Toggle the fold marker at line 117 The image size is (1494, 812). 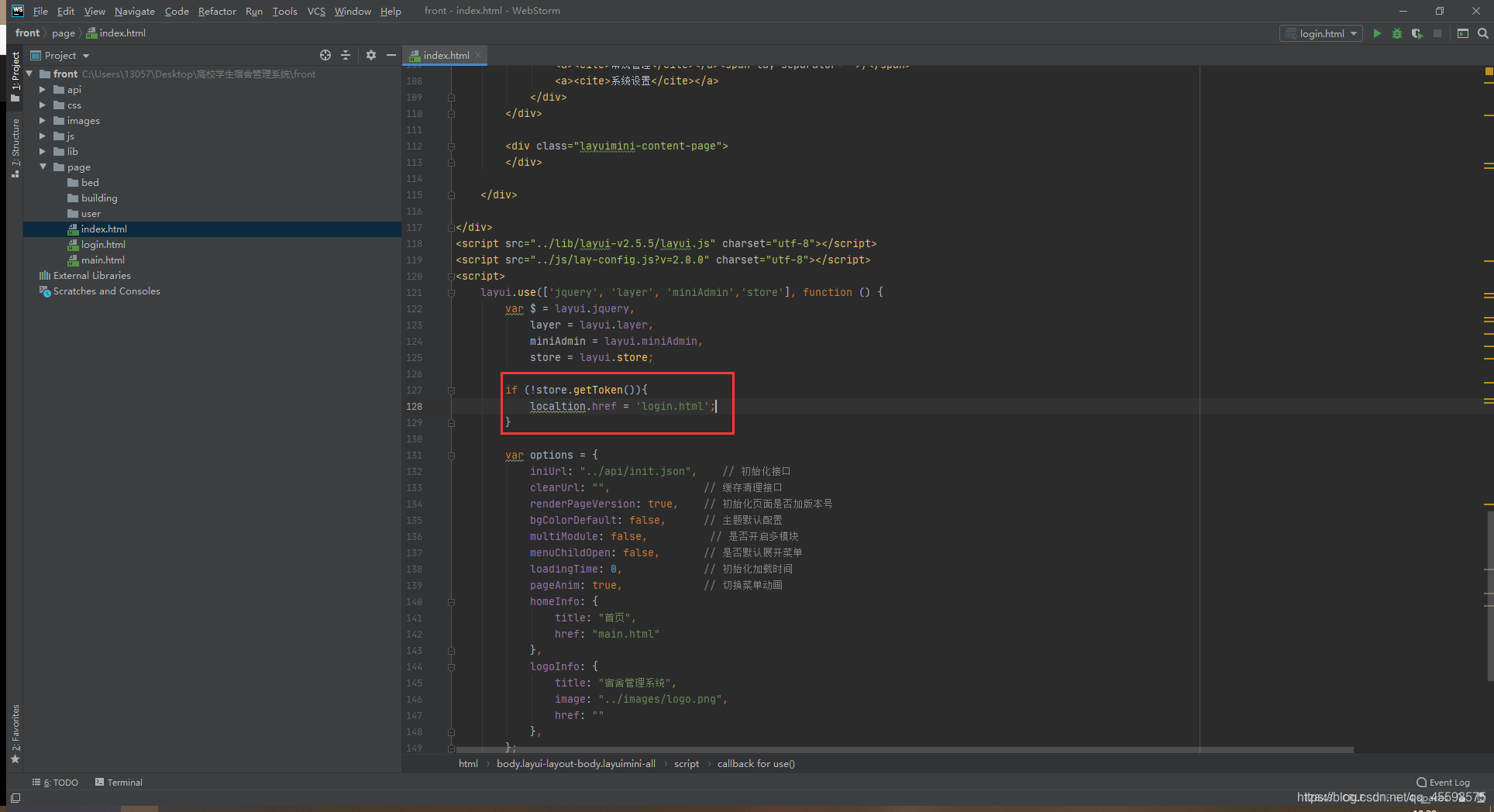[x=451, y=228]
